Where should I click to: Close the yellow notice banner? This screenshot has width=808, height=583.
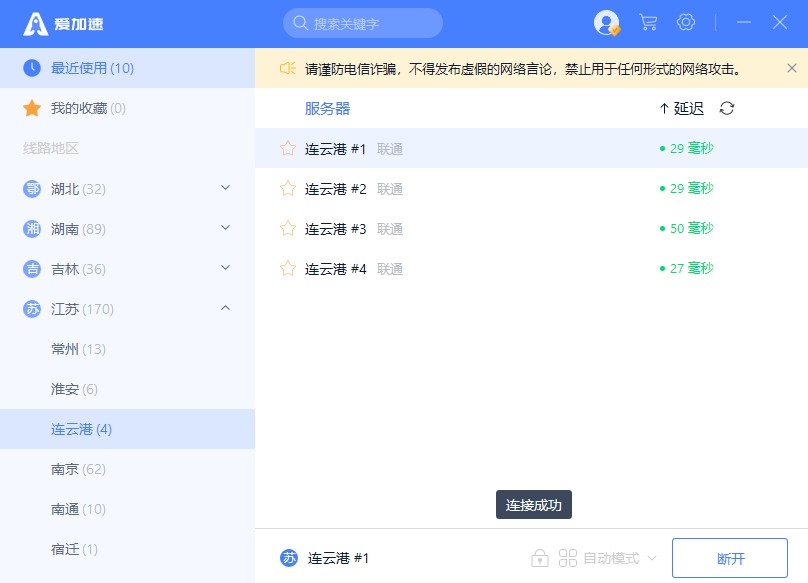click(x=792, y=68)
